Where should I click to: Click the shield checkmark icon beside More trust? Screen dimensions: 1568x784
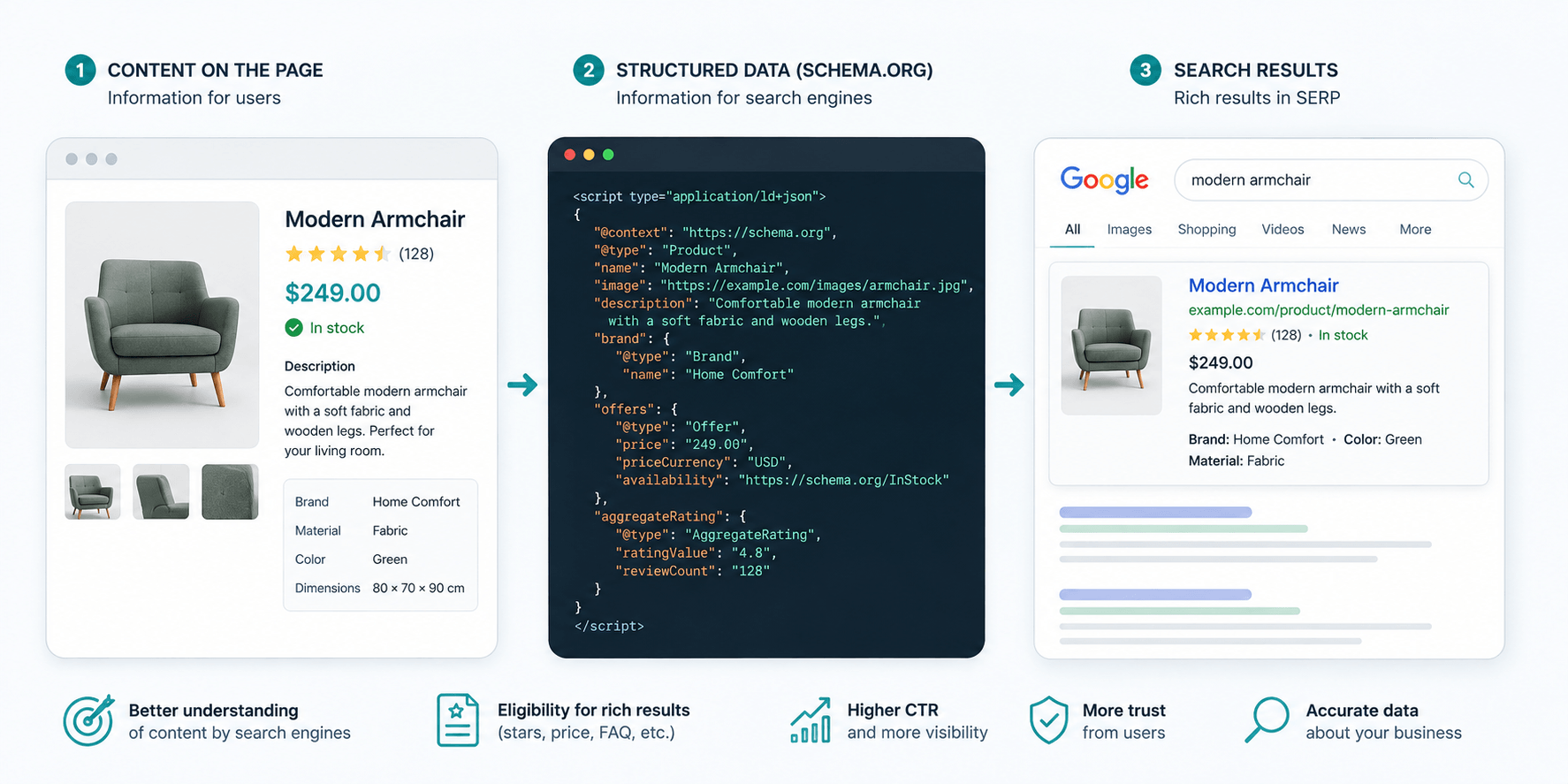1049,720
